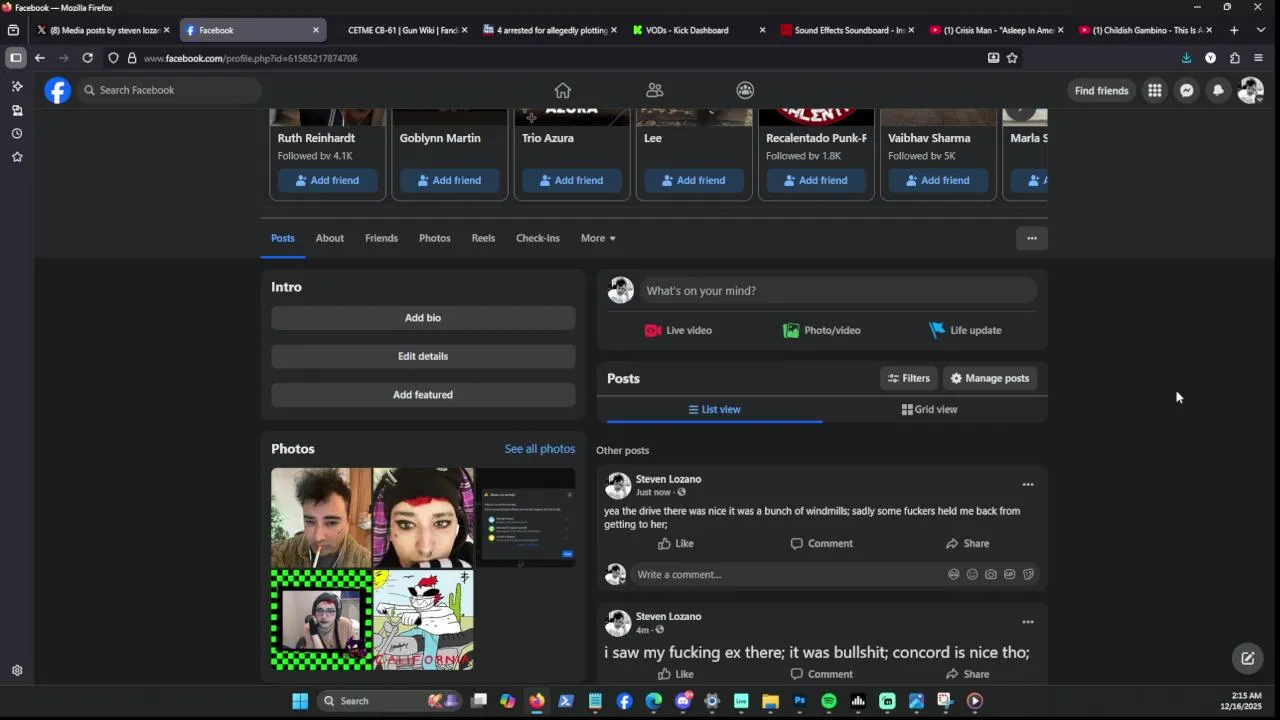Open options menu for the concord post
The height and width of the screenshot is (720, 1280).
point(1027,622)
